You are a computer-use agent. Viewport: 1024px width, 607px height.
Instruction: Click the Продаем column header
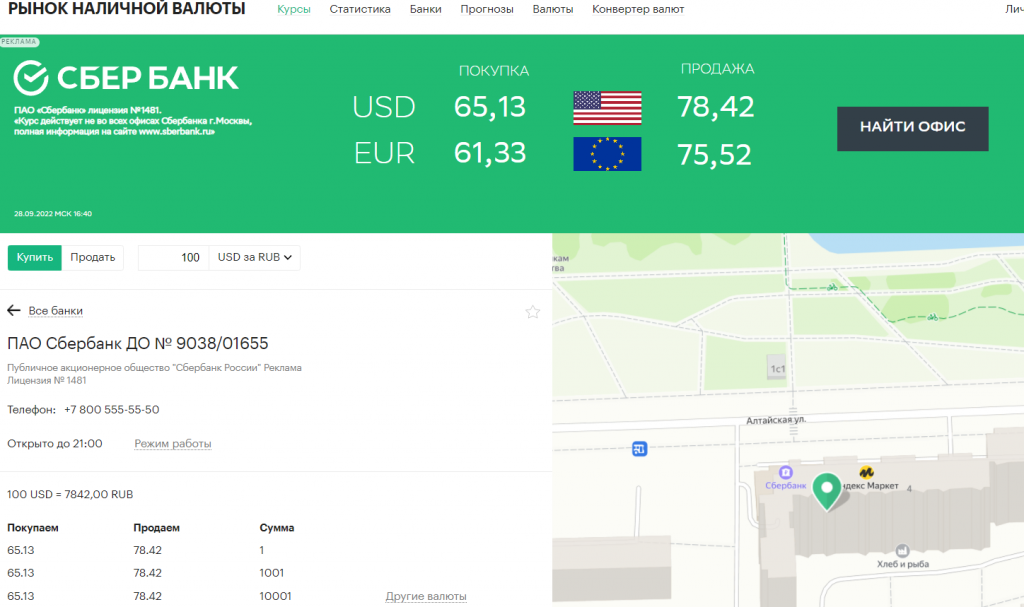[x=157, y=528]
